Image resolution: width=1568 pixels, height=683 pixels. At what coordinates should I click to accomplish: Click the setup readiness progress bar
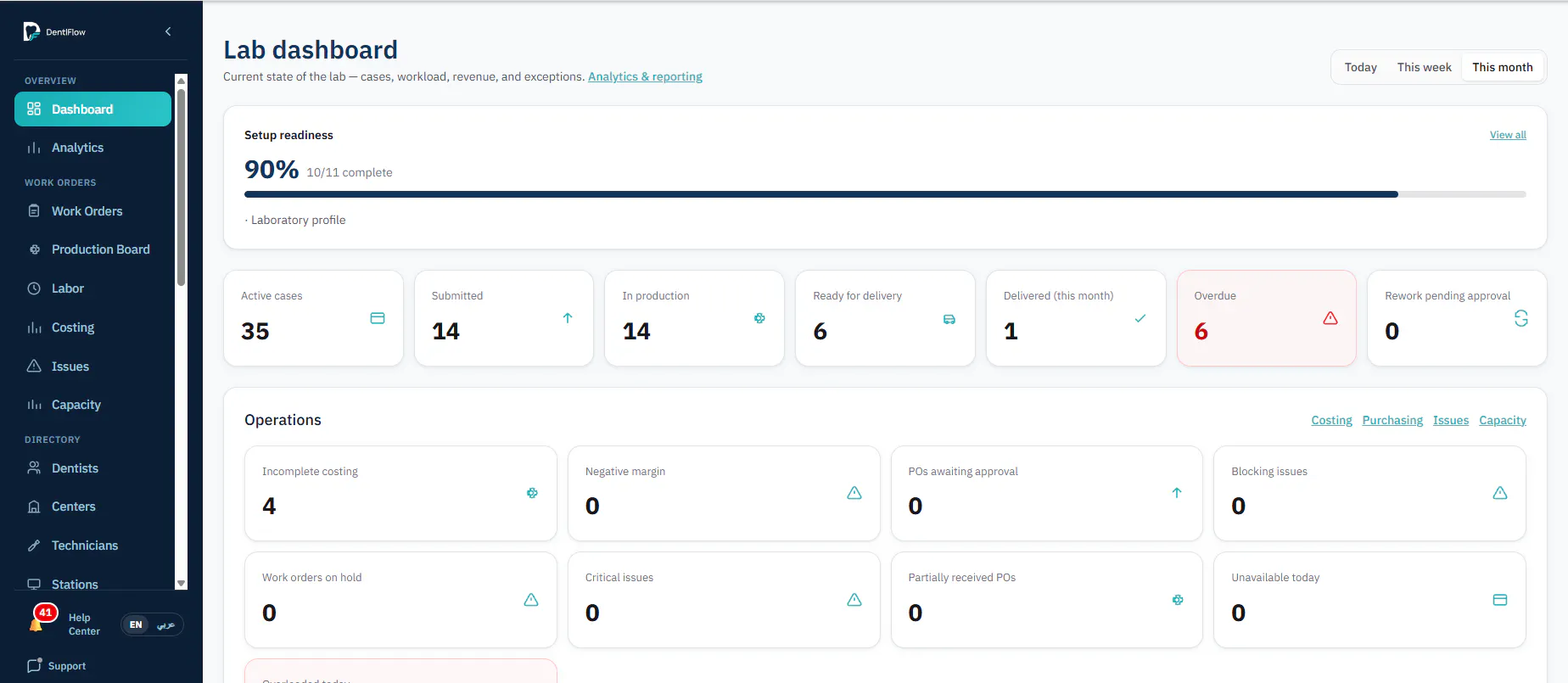885,194
